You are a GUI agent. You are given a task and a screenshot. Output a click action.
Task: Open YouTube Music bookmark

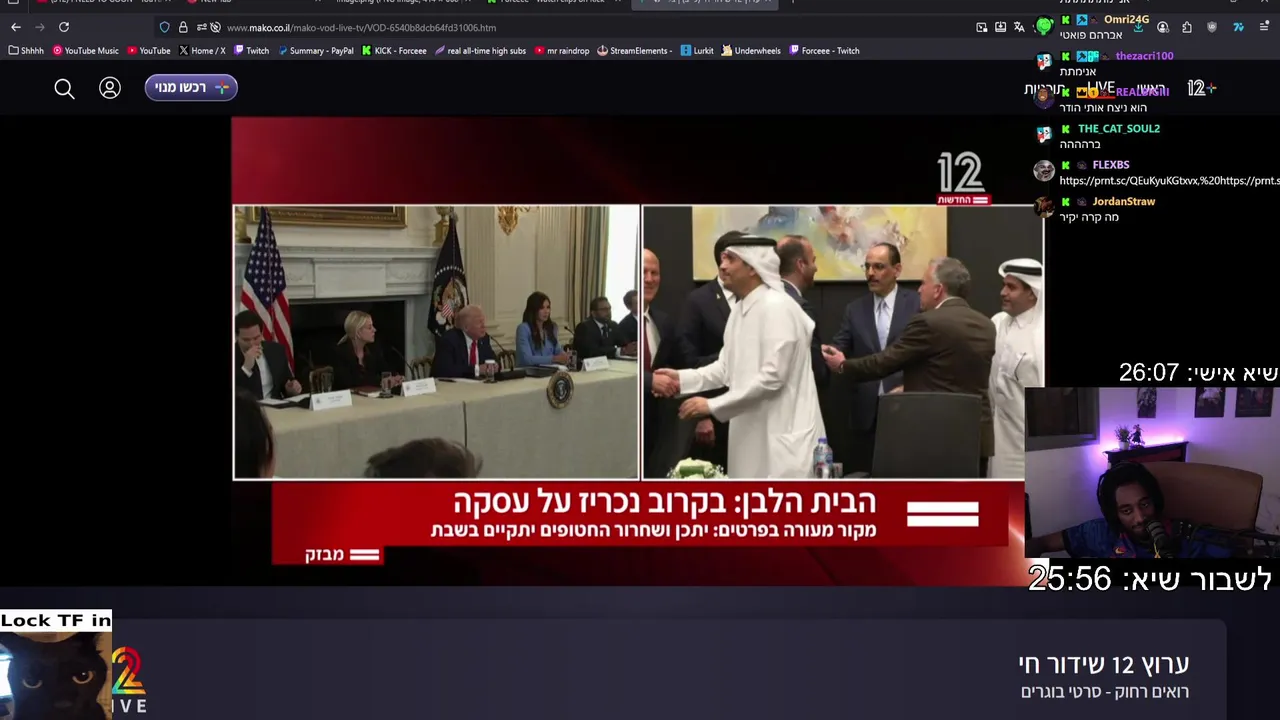[85, 50]
